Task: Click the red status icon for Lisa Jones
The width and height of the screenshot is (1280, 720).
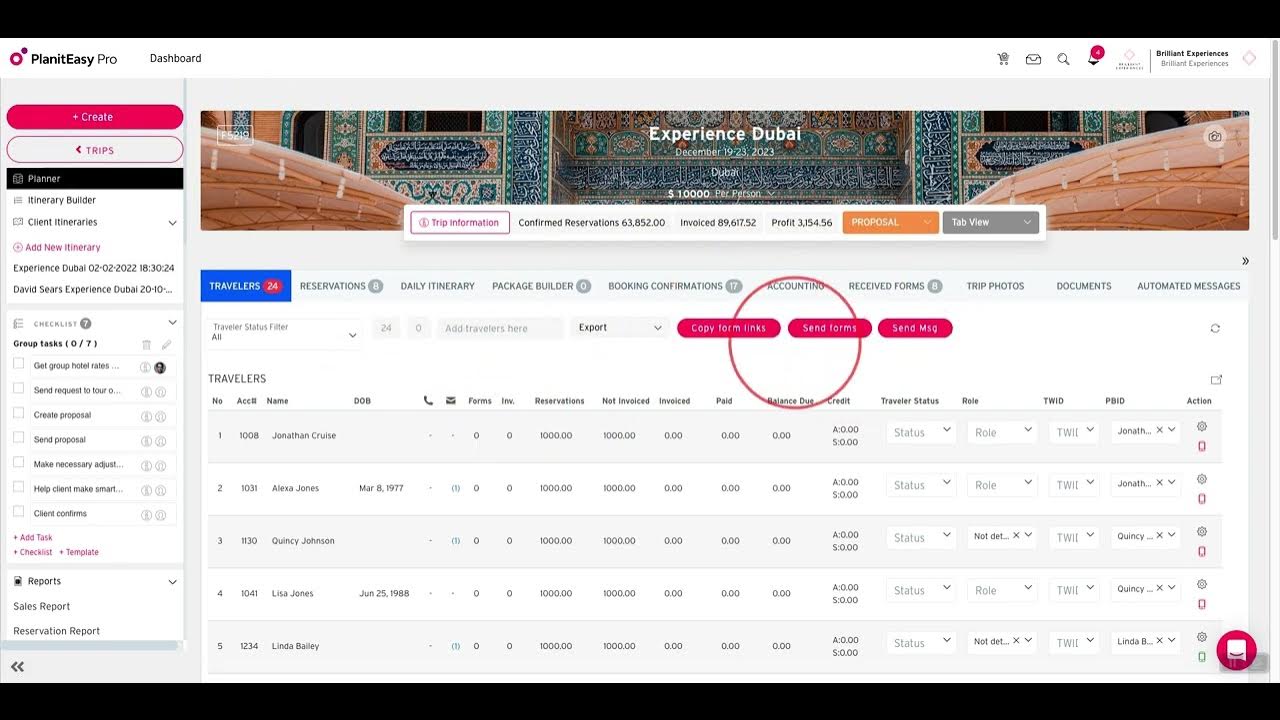Action: click(x=1202, y=604)
